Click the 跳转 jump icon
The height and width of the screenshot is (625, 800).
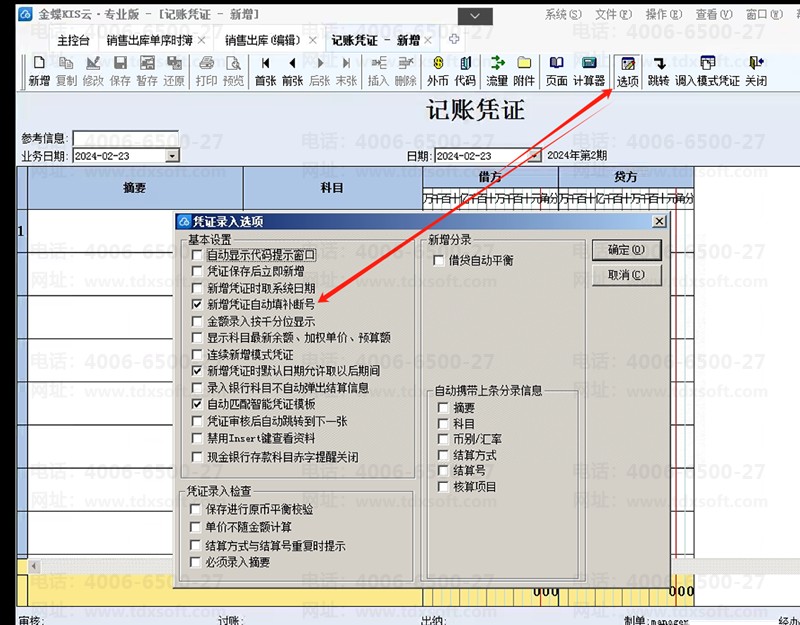(x=659, y=71)
